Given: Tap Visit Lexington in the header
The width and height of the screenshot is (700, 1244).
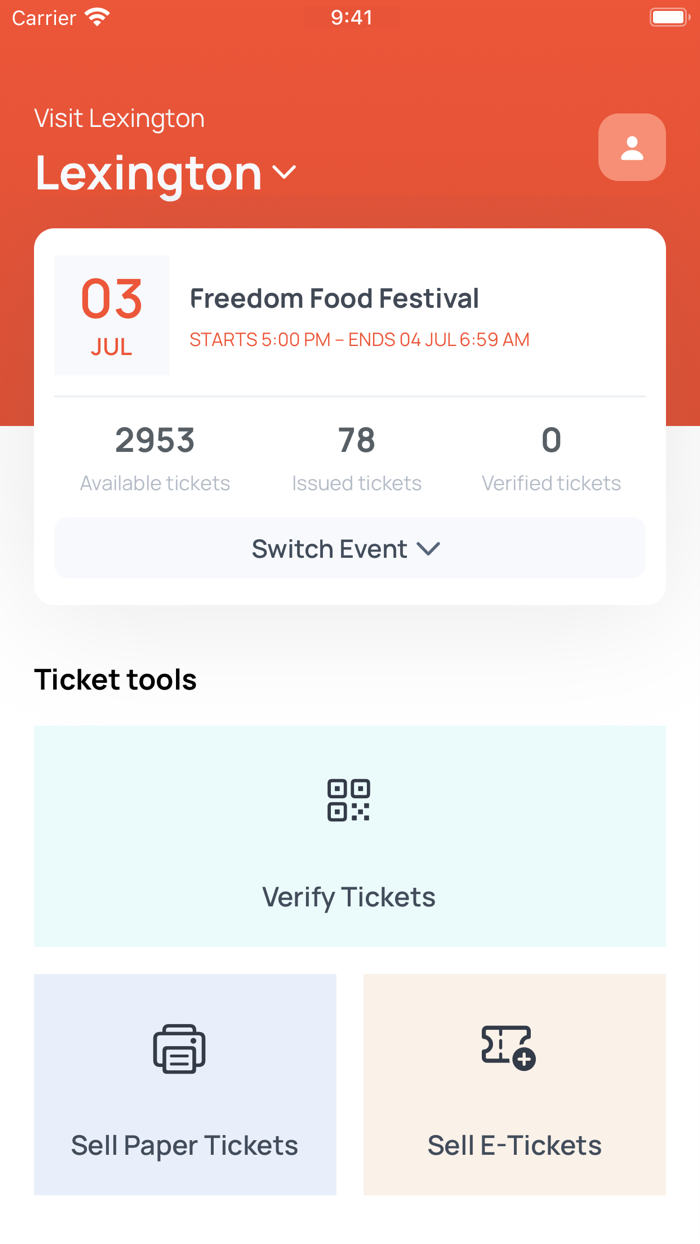Looking at the screenshot, I should tap(119, 118).
